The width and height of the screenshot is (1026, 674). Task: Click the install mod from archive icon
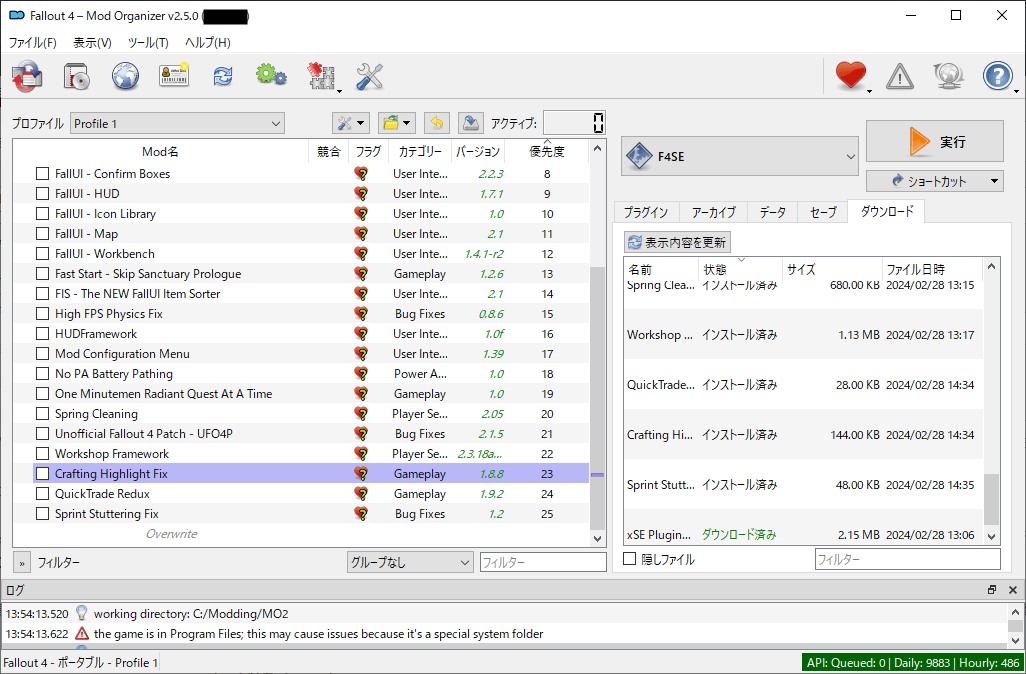(77, 76)
